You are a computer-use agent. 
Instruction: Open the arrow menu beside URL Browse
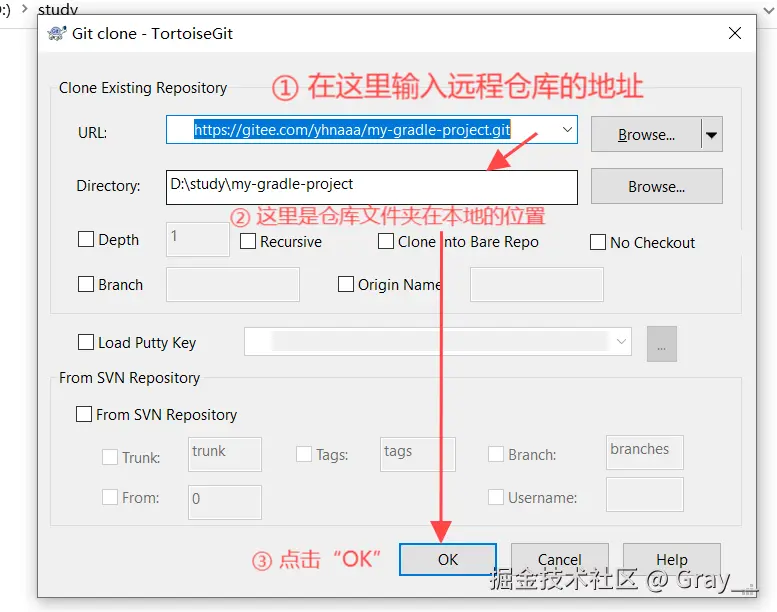point(712,134)
